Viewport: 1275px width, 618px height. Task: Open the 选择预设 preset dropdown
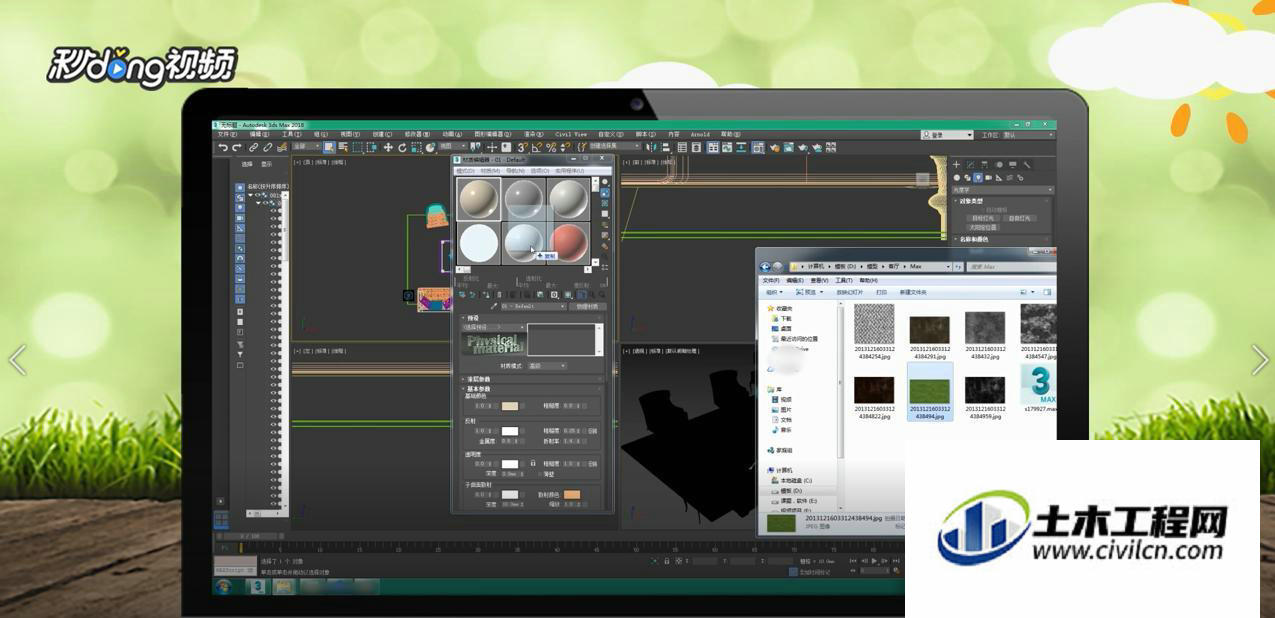click(494, 326)
